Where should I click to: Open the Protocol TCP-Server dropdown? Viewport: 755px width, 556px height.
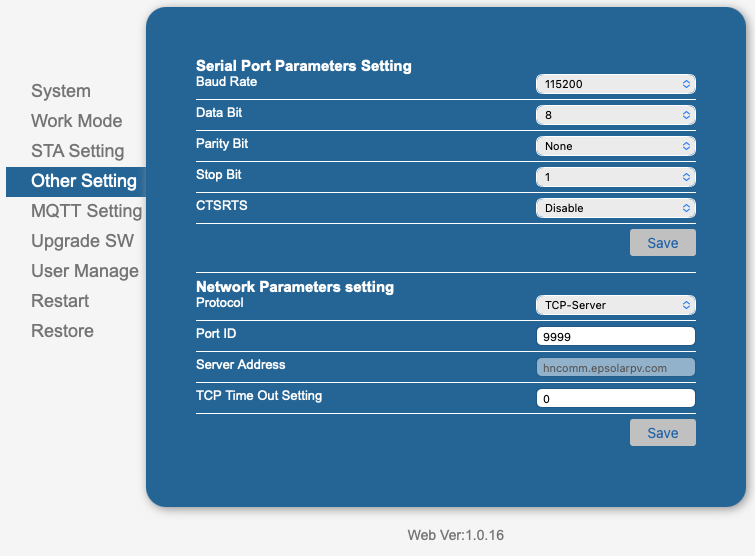[615, 305]
